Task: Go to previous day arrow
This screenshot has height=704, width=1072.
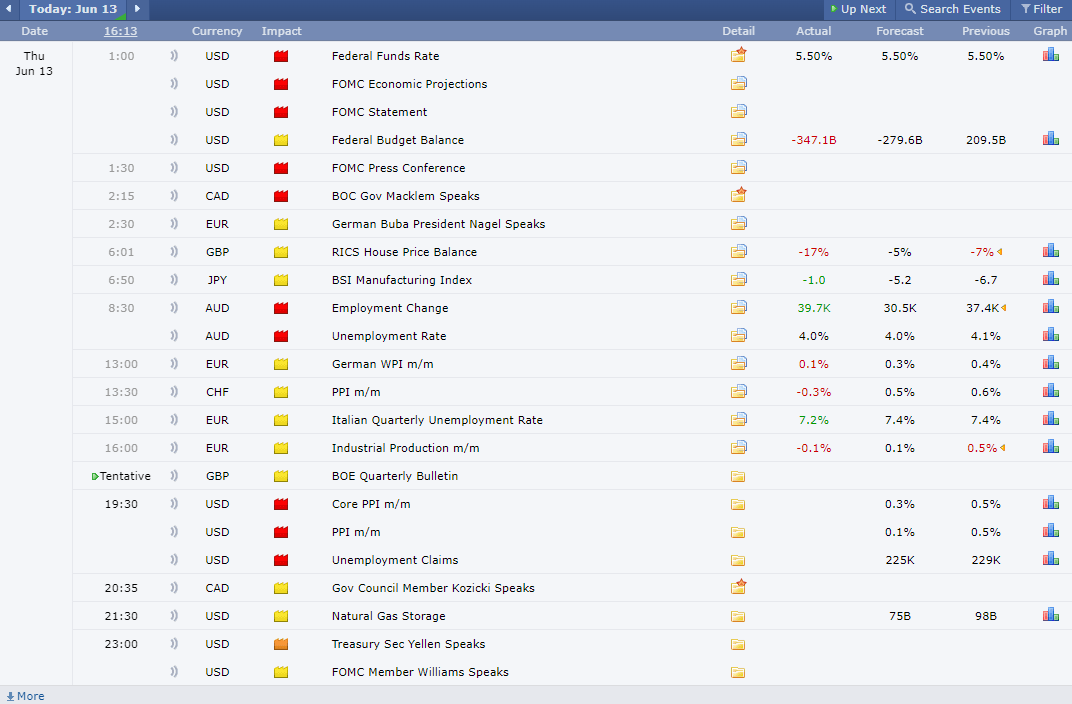Action: [8, 9]
